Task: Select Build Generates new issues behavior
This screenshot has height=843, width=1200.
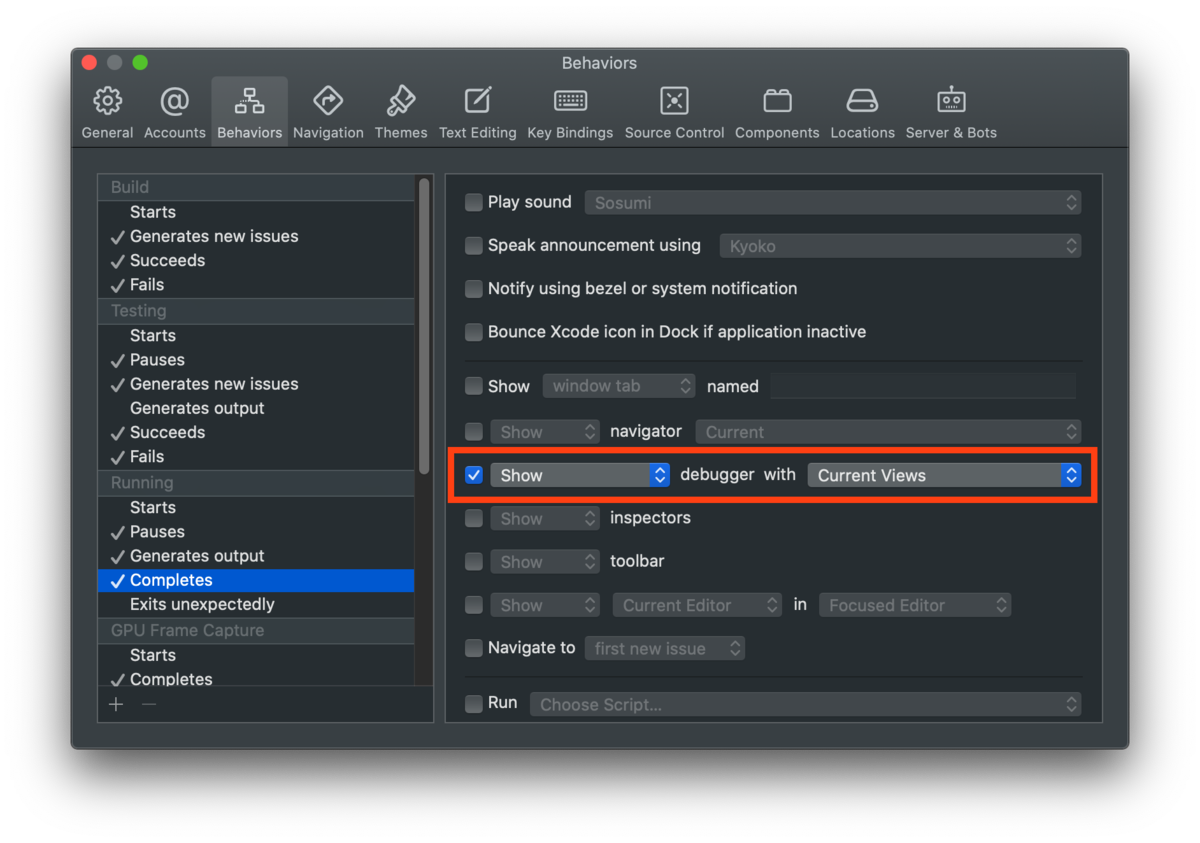Action: tap(256, 236)
